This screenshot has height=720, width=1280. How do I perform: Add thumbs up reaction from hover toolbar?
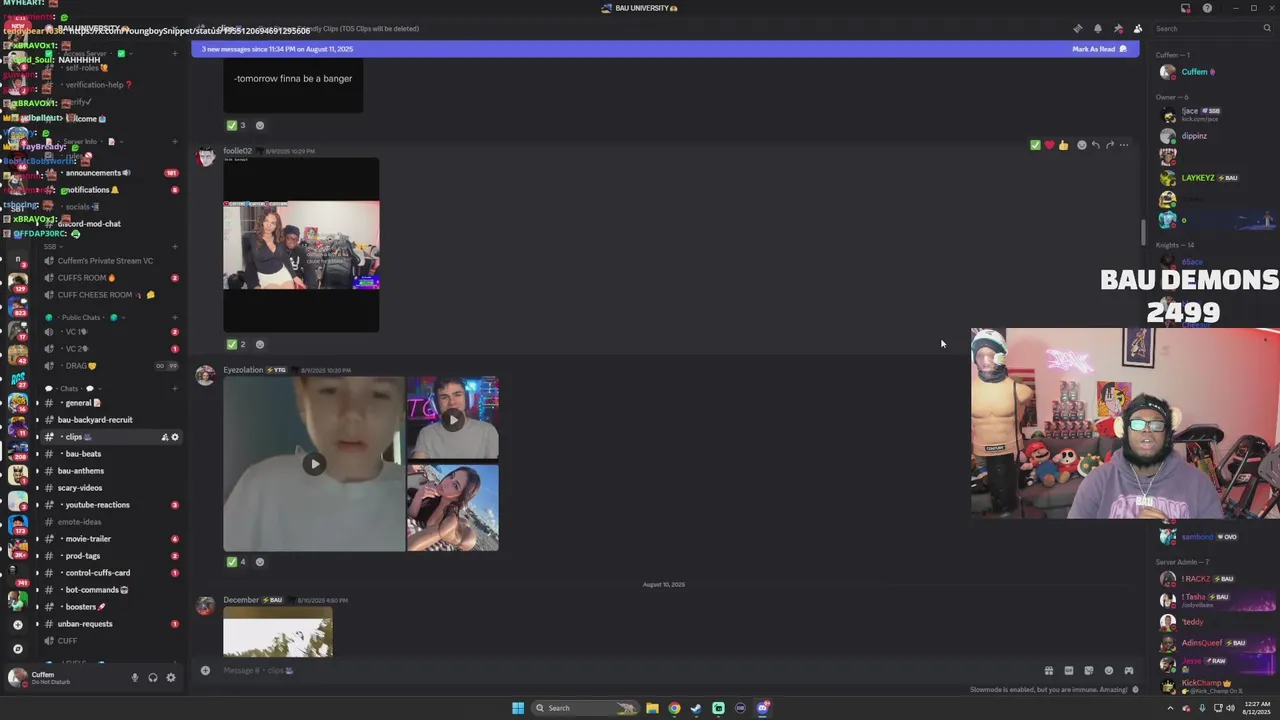1063,145
